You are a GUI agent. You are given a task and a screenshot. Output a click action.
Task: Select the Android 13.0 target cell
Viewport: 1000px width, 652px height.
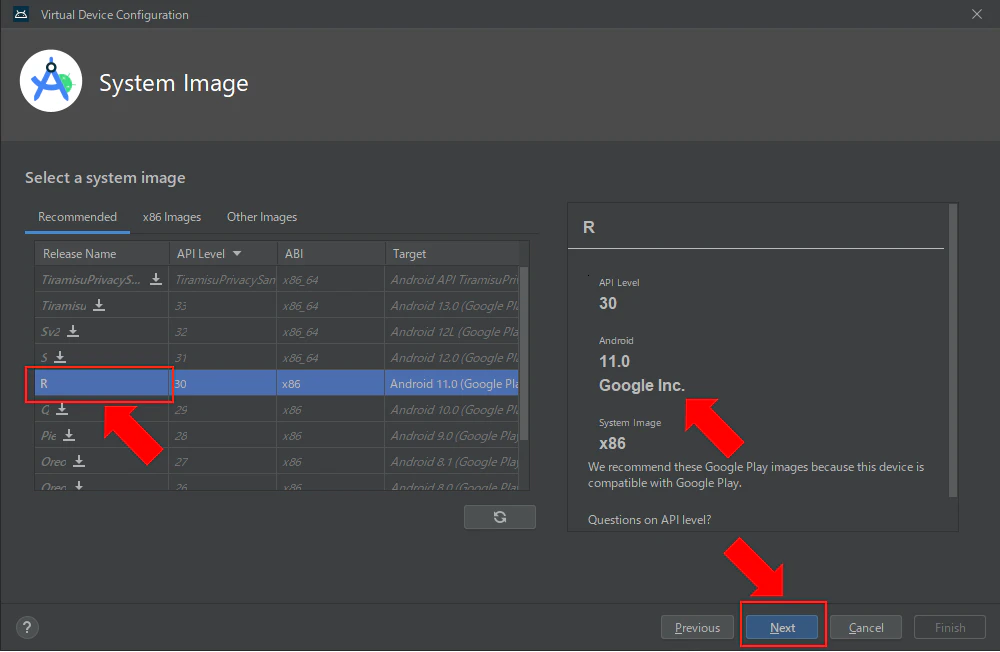[452, 306]
